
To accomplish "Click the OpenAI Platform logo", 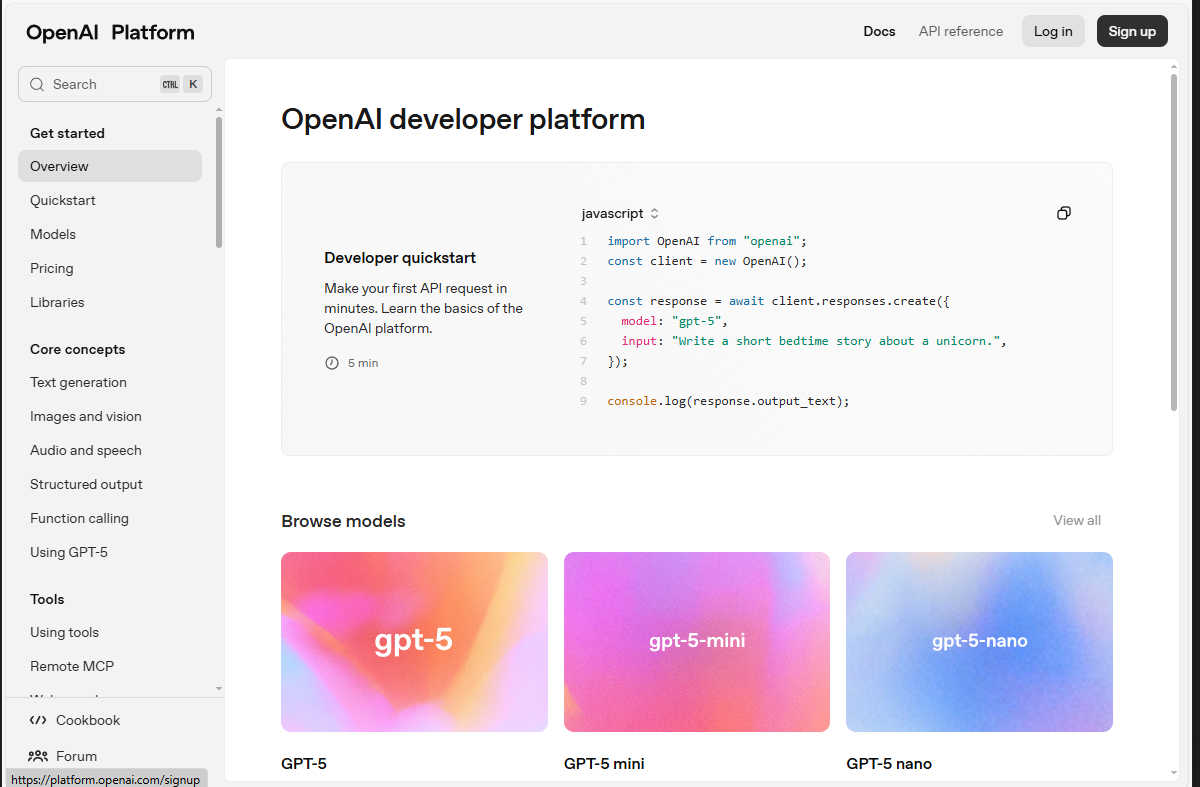I will point(110,32).
